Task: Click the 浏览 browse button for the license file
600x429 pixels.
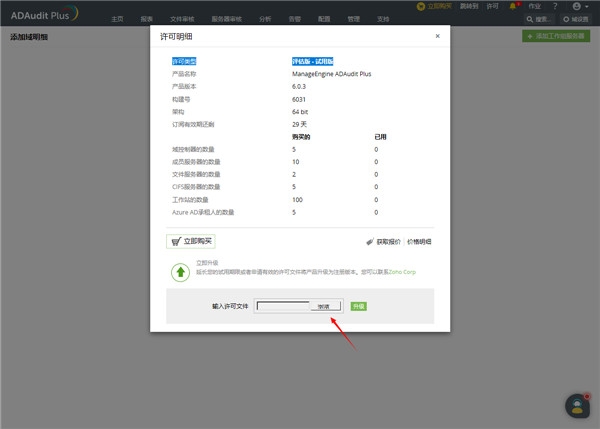Action: (x=324, y=306)
